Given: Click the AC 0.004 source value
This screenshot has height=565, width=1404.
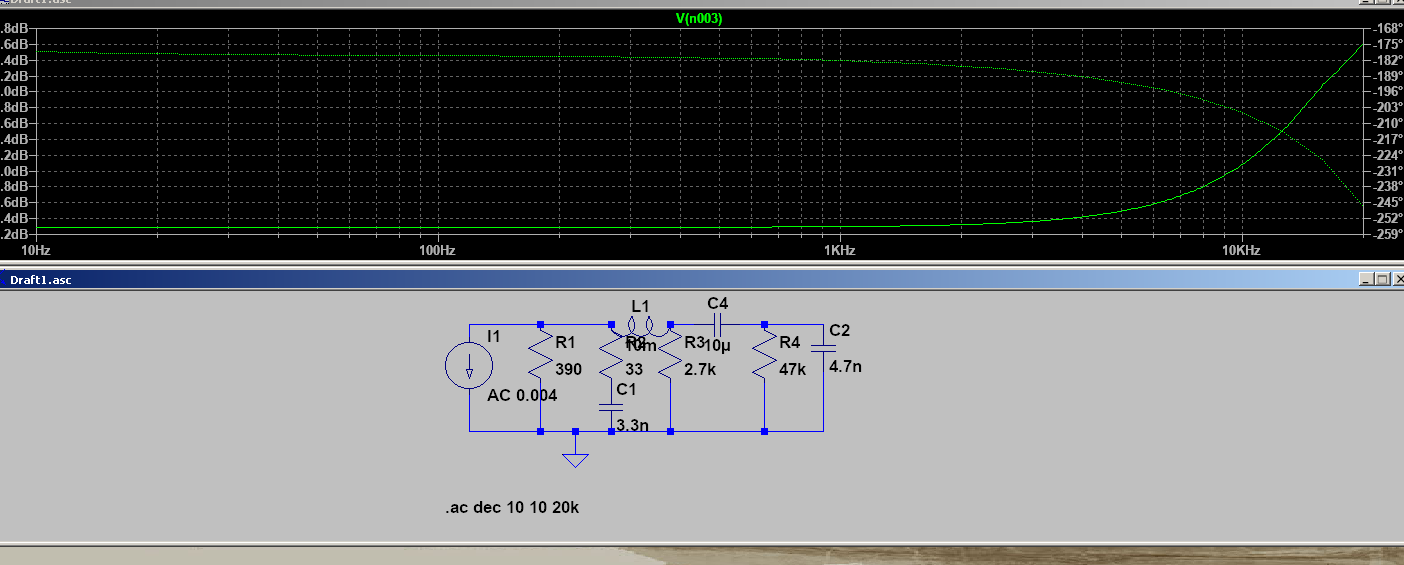Looking at the screenshot, I should pyautogui.click(x=522, y=395).
